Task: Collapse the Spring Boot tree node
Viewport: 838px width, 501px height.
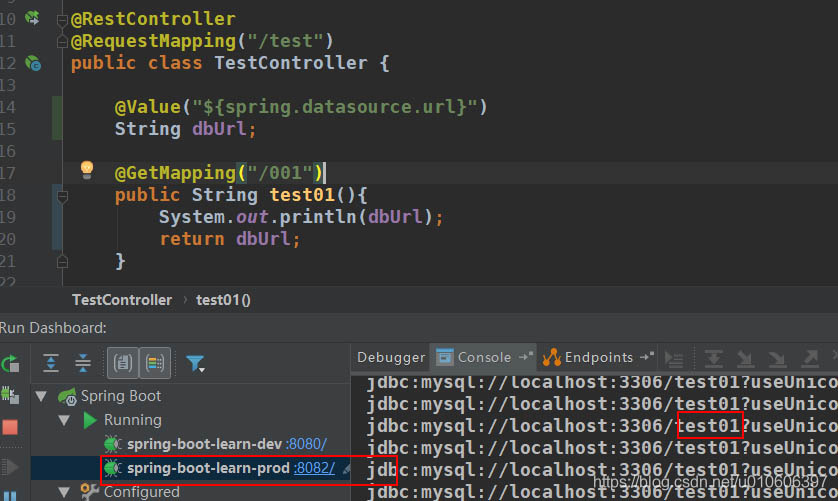Action: click(41, 396)
